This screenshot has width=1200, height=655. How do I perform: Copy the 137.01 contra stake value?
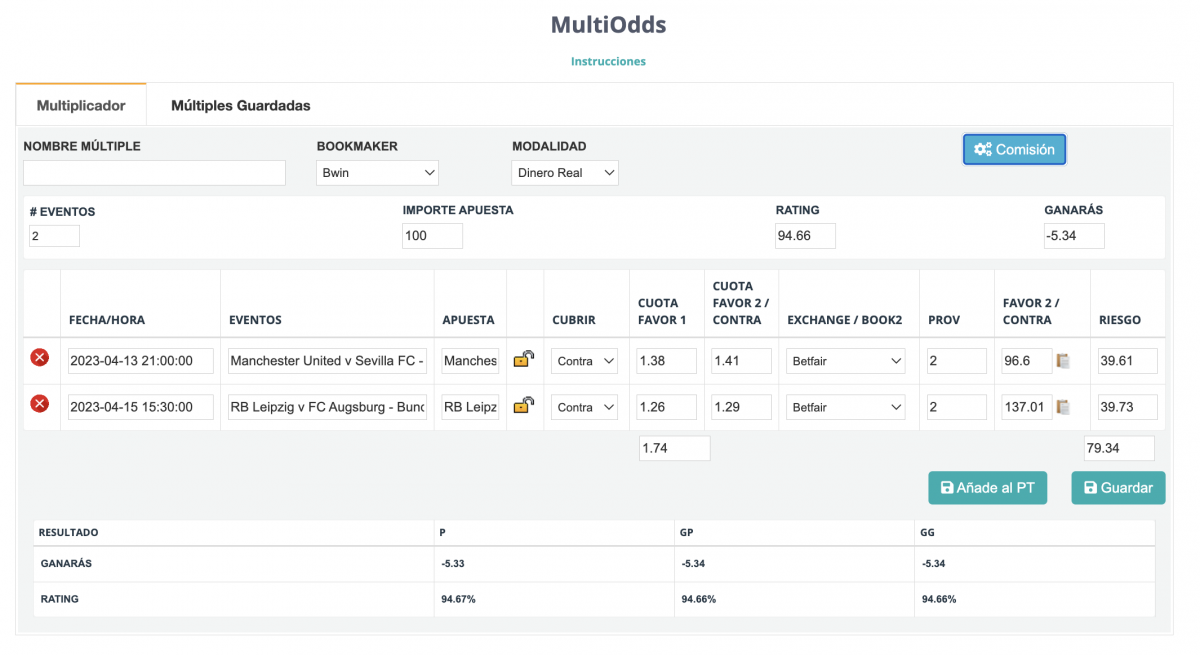click(x=1063, y=407)
